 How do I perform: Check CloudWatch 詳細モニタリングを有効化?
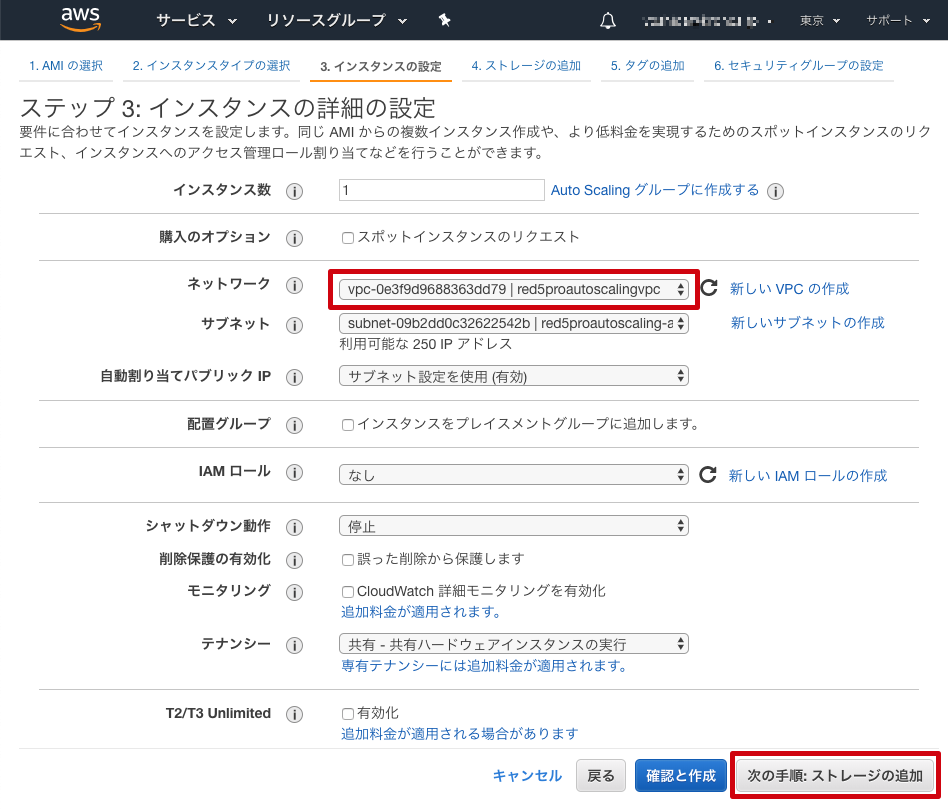tap(348, 592)
